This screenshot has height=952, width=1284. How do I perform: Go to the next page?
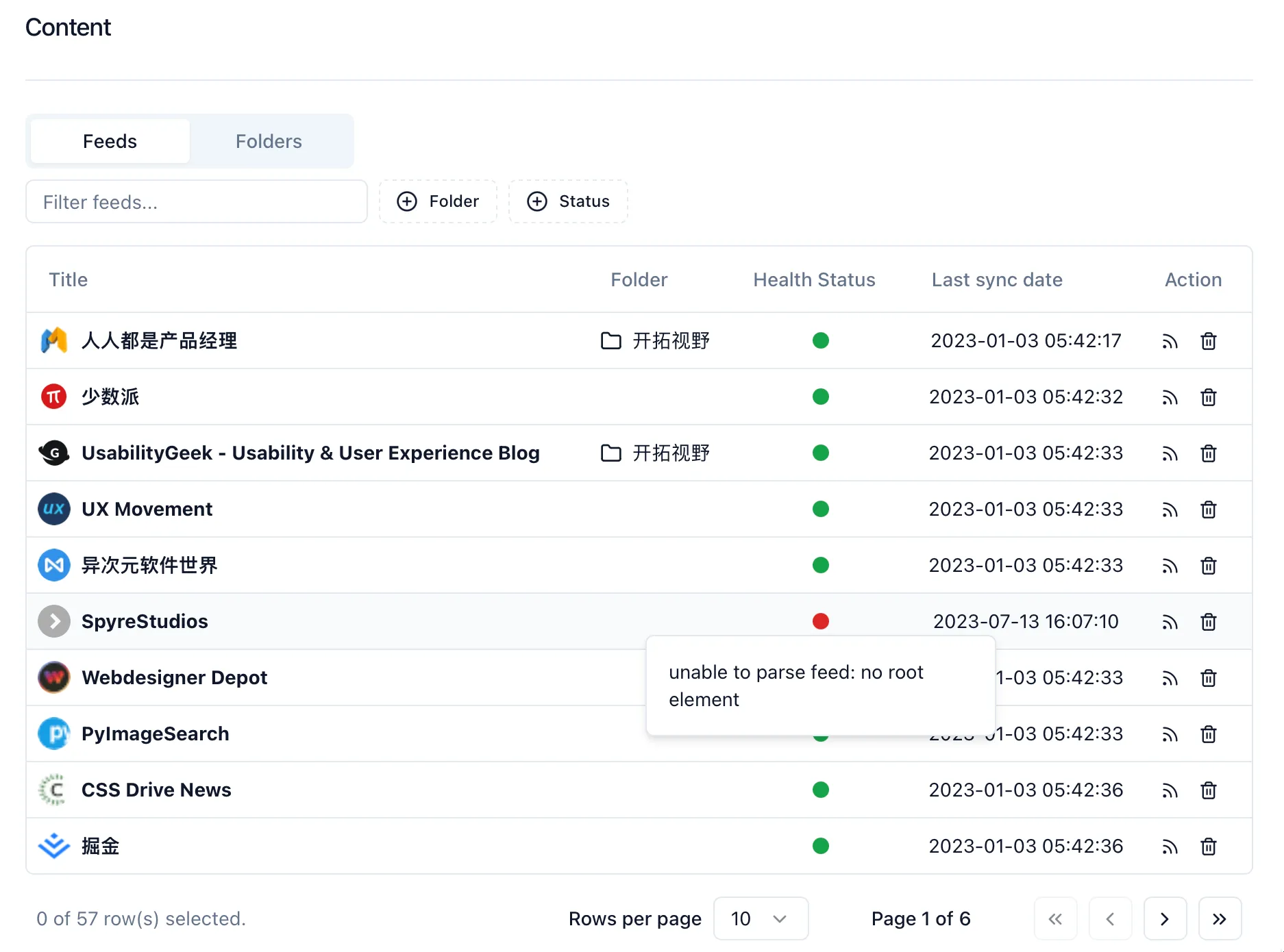pos(1165,918)
